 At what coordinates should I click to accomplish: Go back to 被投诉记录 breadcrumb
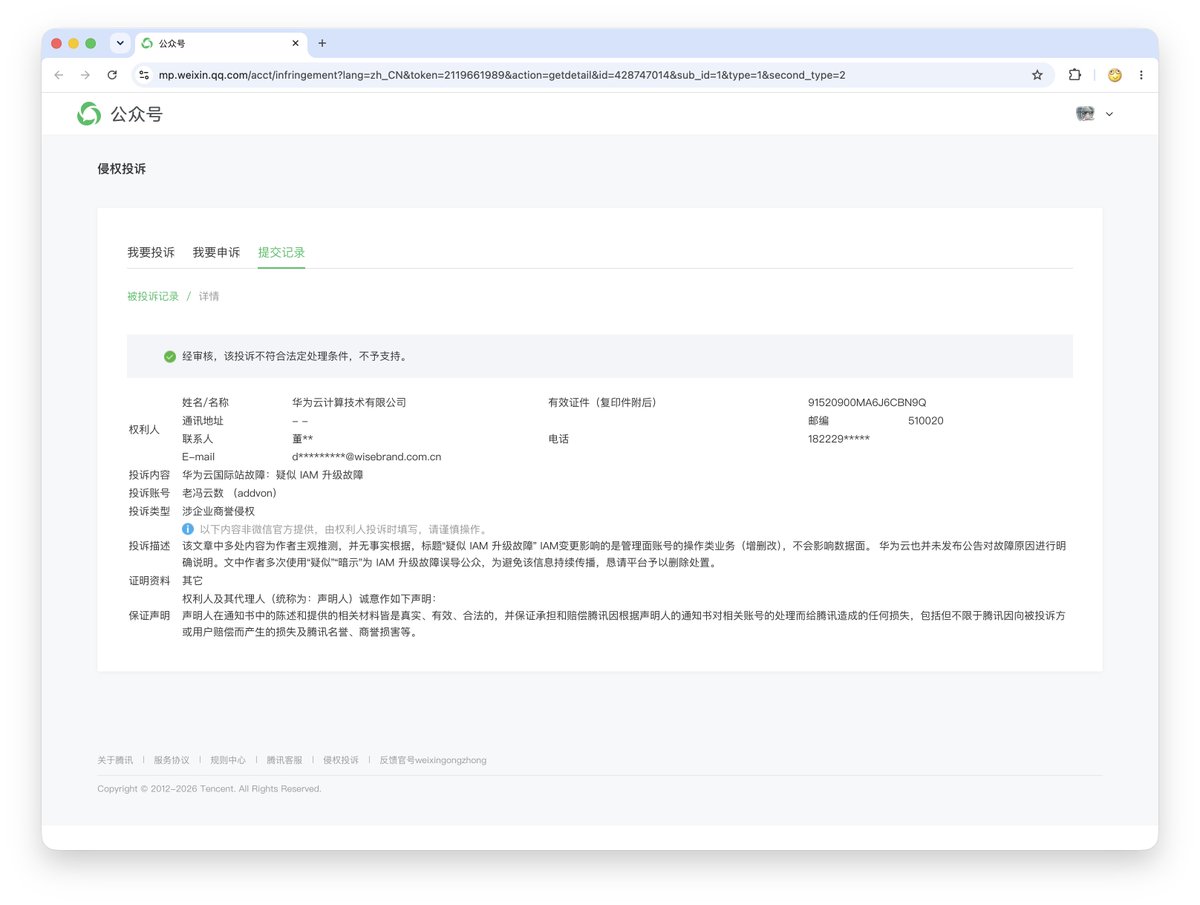point(153,296)
